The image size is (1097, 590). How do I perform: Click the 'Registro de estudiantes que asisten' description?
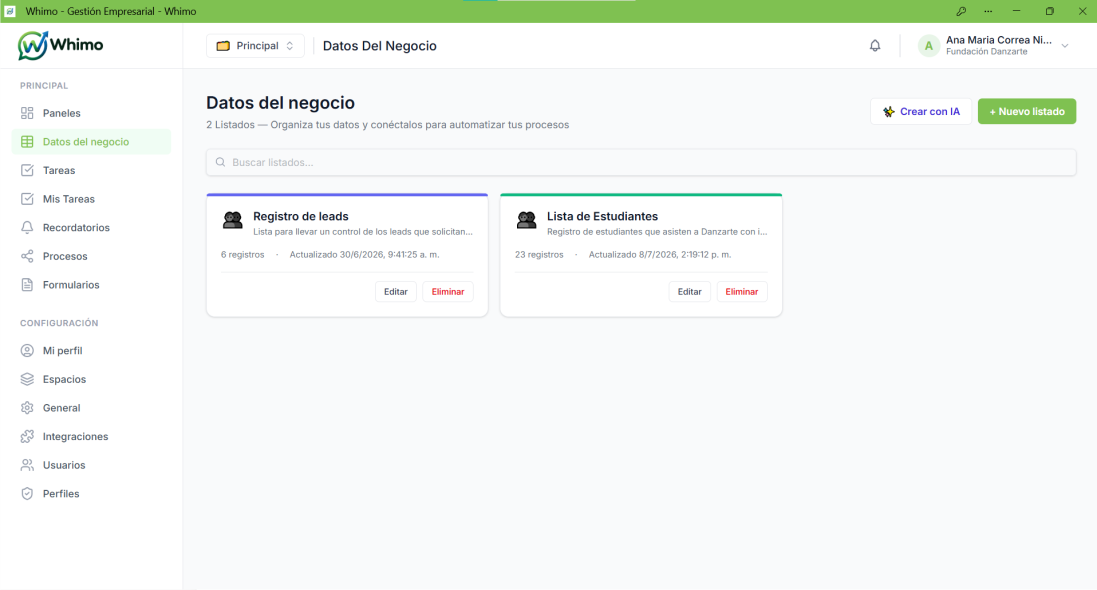click(x=657, y=232)
